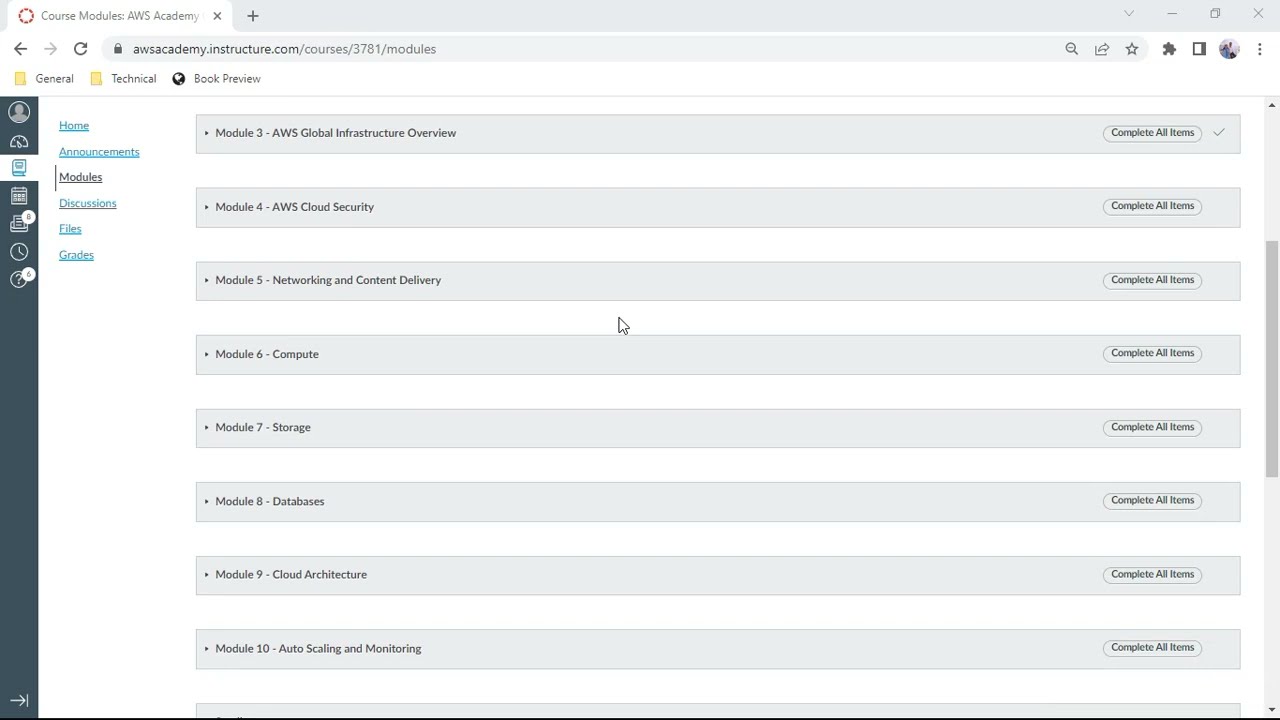Open the Inbox icon with badge
This screenshot has height=720, width=1280.
point(19,223)
